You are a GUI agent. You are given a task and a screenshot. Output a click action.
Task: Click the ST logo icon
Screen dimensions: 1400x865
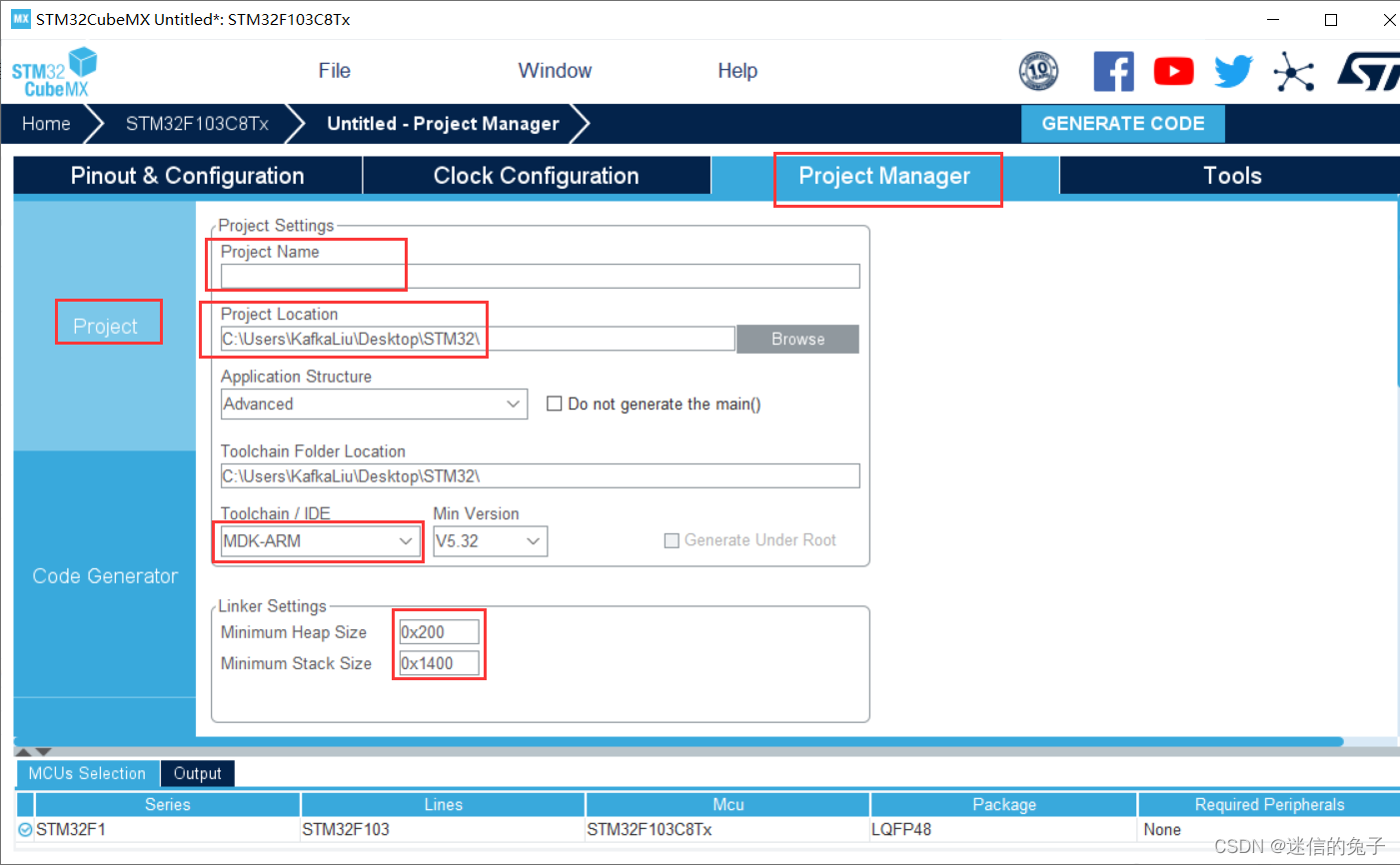1368,71
